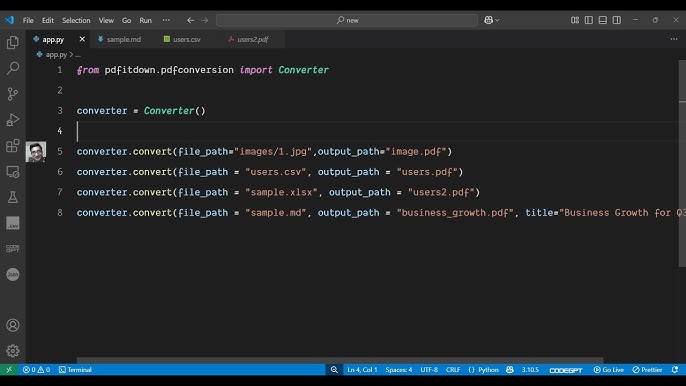Image resolution: width=686 pixels, height=386 pixels.
Task: Open the Manage gear settings
Action: click(13, 351)
